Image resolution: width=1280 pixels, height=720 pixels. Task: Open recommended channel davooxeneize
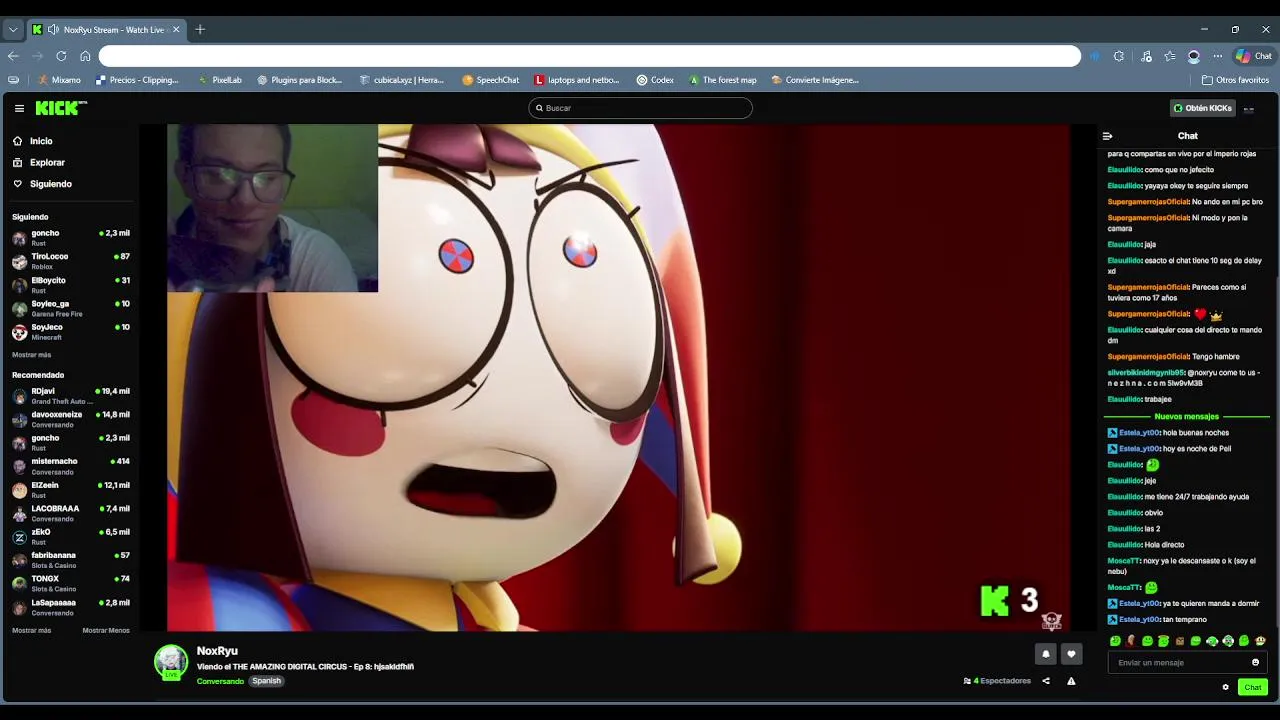coord(70,419)
